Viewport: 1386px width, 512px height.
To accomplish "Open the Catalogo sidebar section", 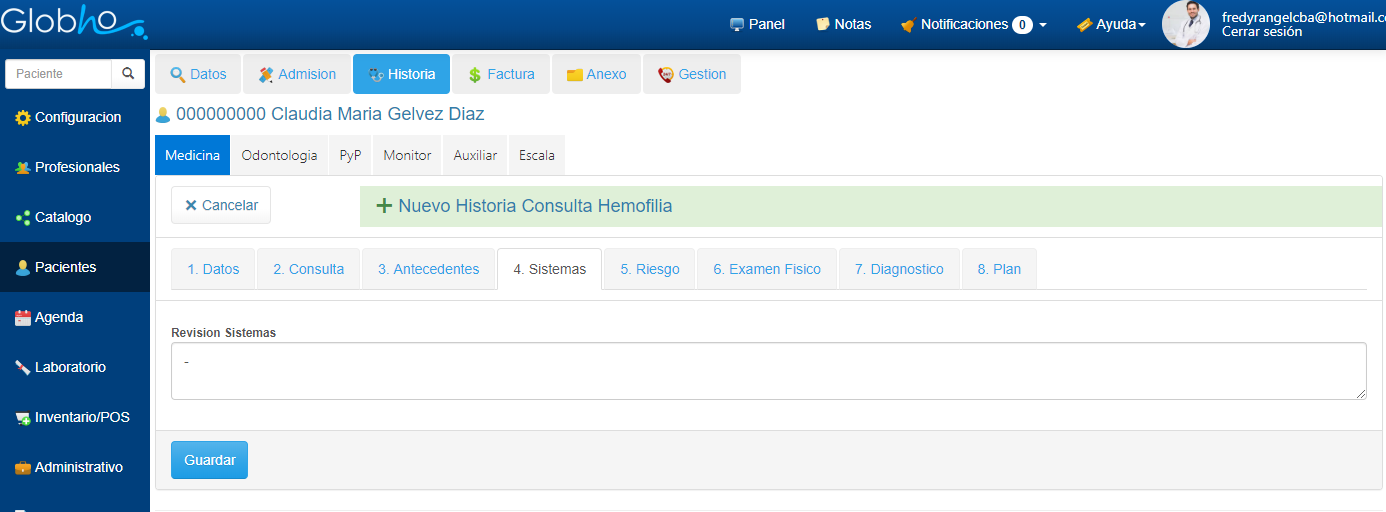I will (x=62, y=217).
